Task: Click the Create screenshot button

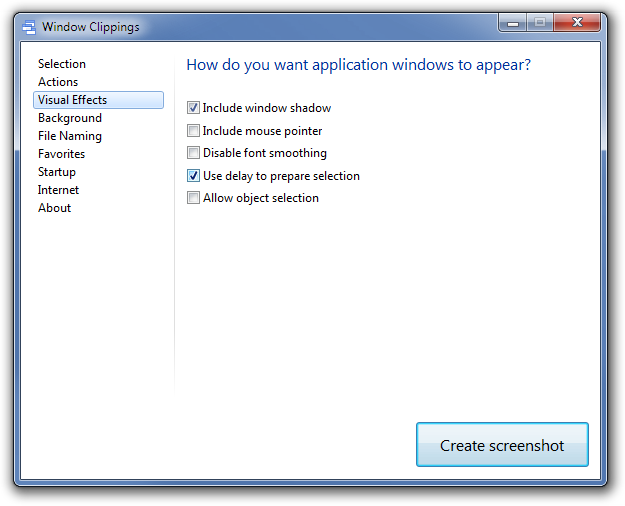Action: click(502, 445)
